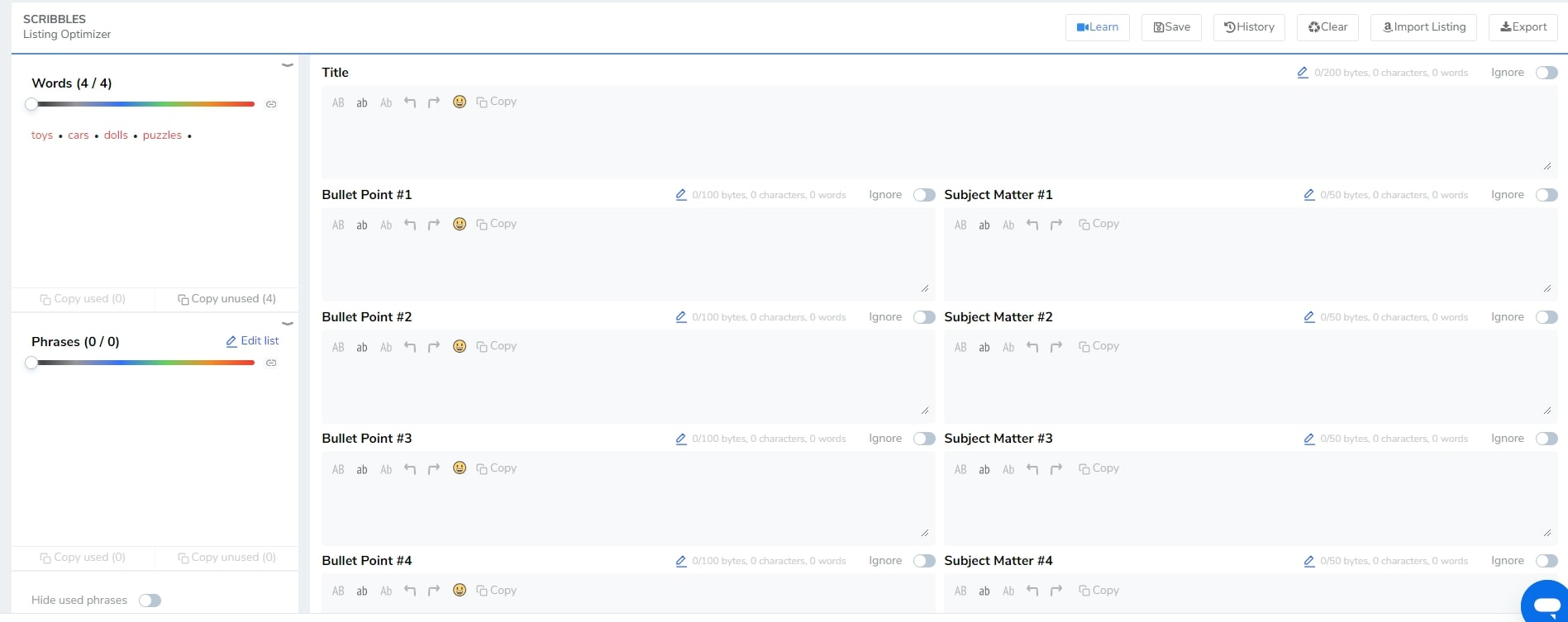Toggle Ignore switch for Bullet Point #4
Image resolution: width=1568 pixels, height=622 pixels.
click(x=924, y=561)
